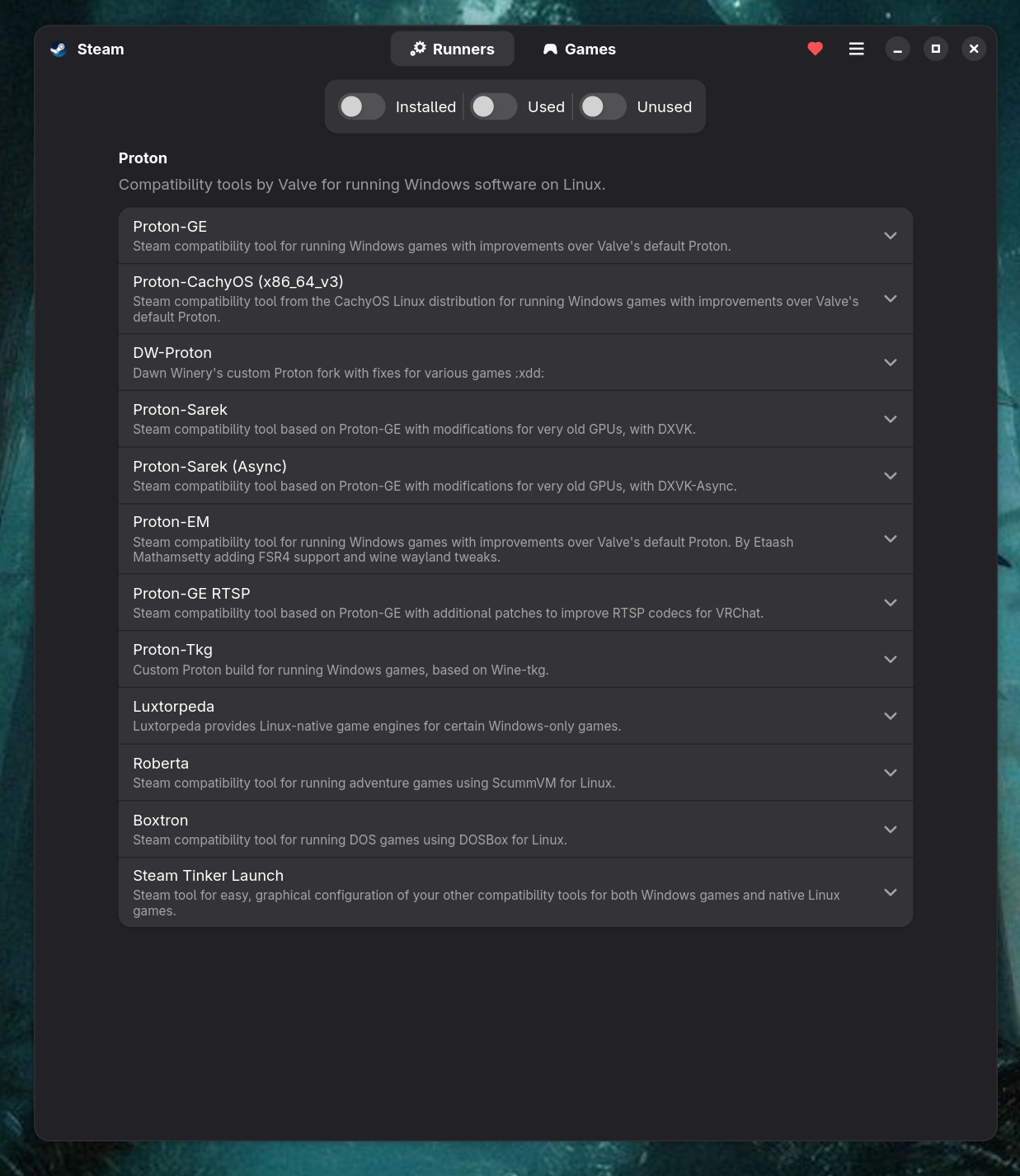Open the hamburger main menu
This screenshot has height=1176, width=1020.
[856, 49]
